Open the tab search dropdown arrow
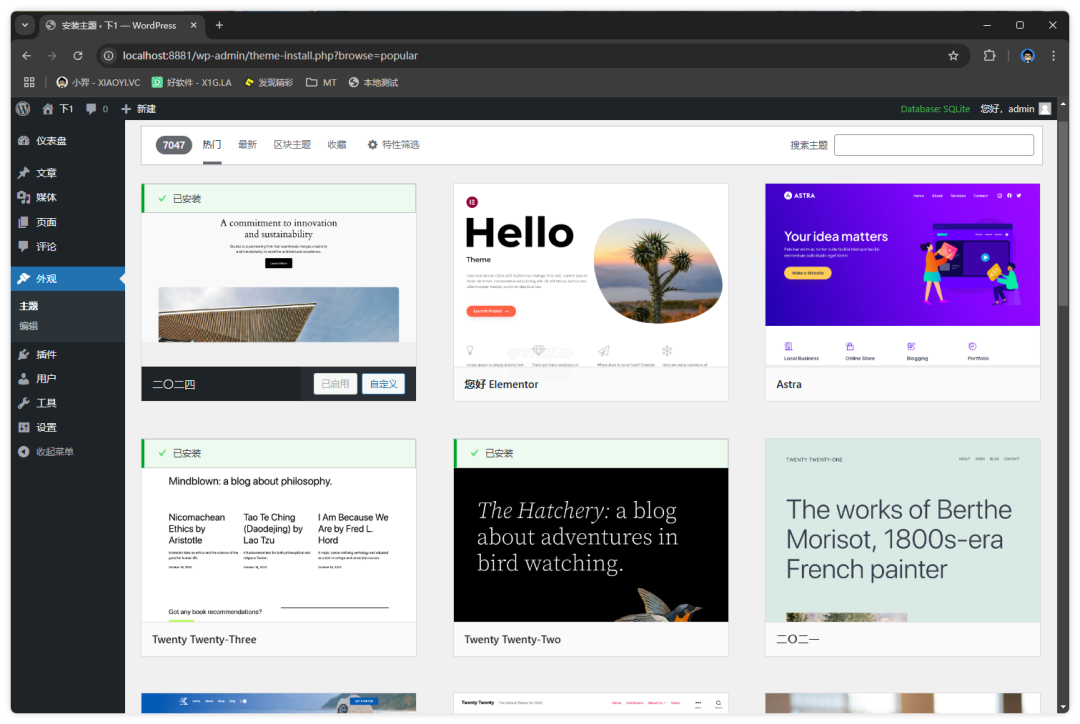The width and height of the screenshot is (1080, 724). tap(25, 25)
